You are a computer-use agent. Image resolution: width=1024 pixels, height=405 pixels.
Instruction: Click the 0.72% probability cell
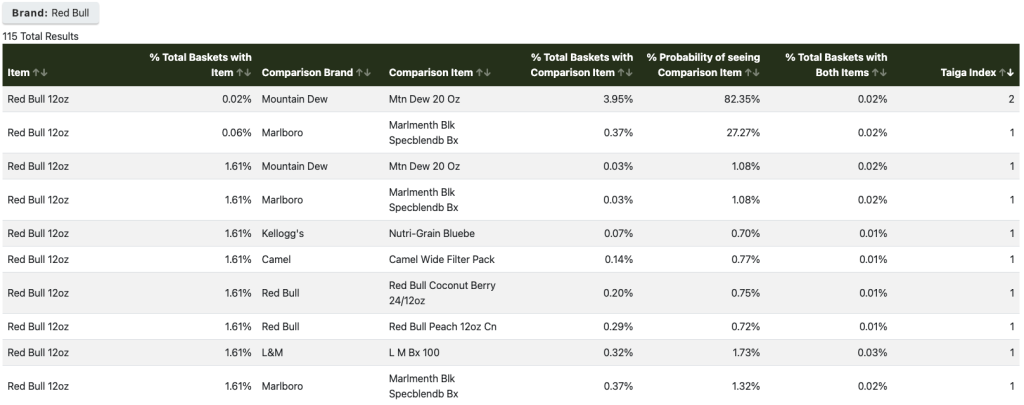[745, 327]
